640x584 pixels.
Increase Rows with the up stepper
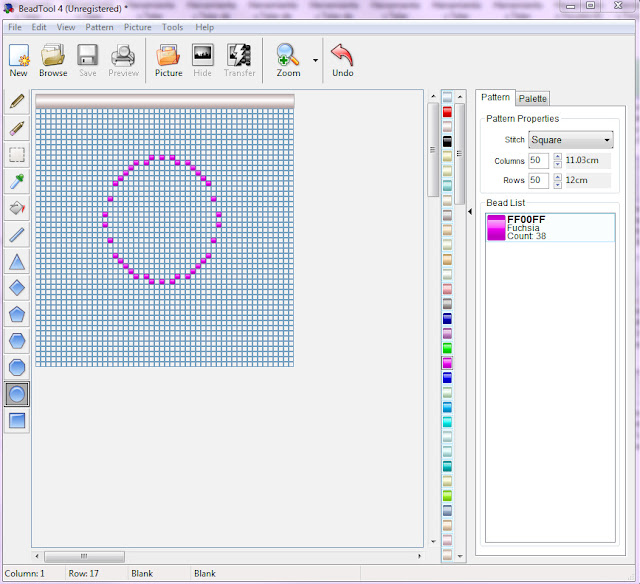click(558, 177)
